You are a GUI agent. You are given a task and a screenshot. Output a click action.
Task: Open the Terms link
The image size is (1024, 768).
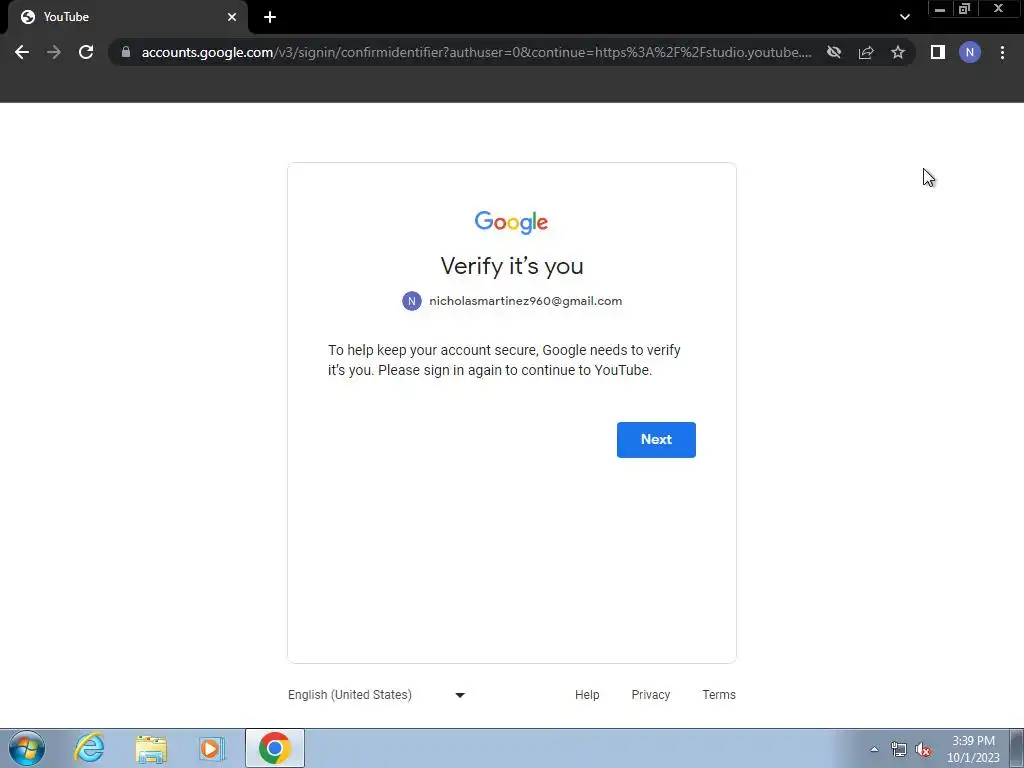coord(718,695)
